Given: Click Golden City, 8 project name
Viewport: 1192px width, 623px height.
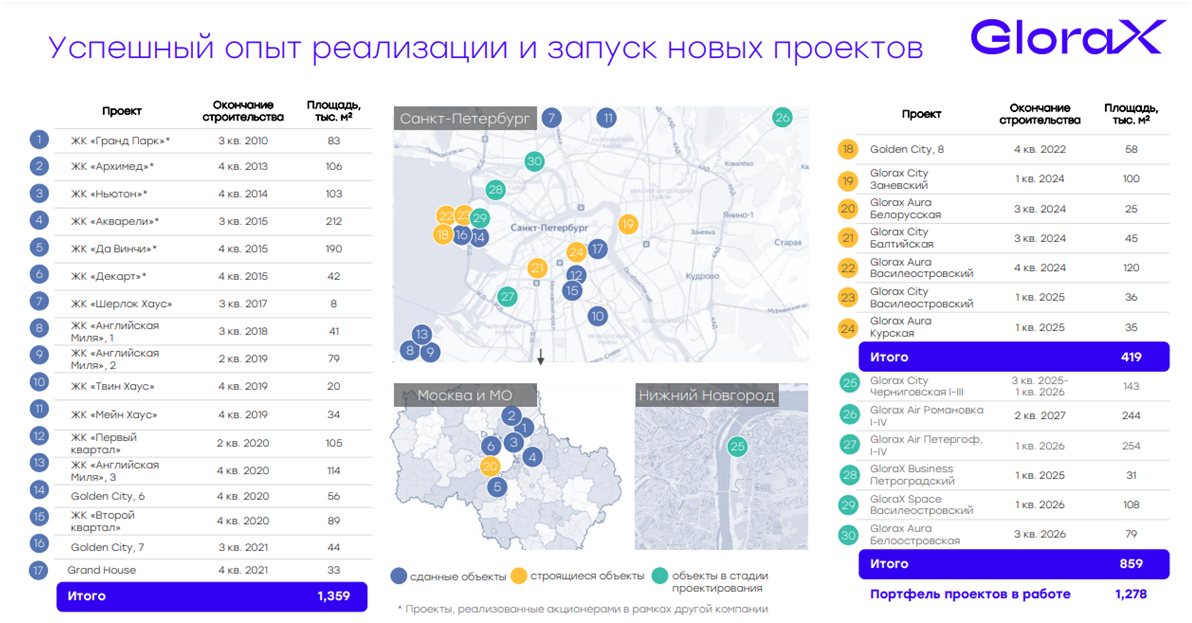Looking at the screenshot, I should (907, 149).
